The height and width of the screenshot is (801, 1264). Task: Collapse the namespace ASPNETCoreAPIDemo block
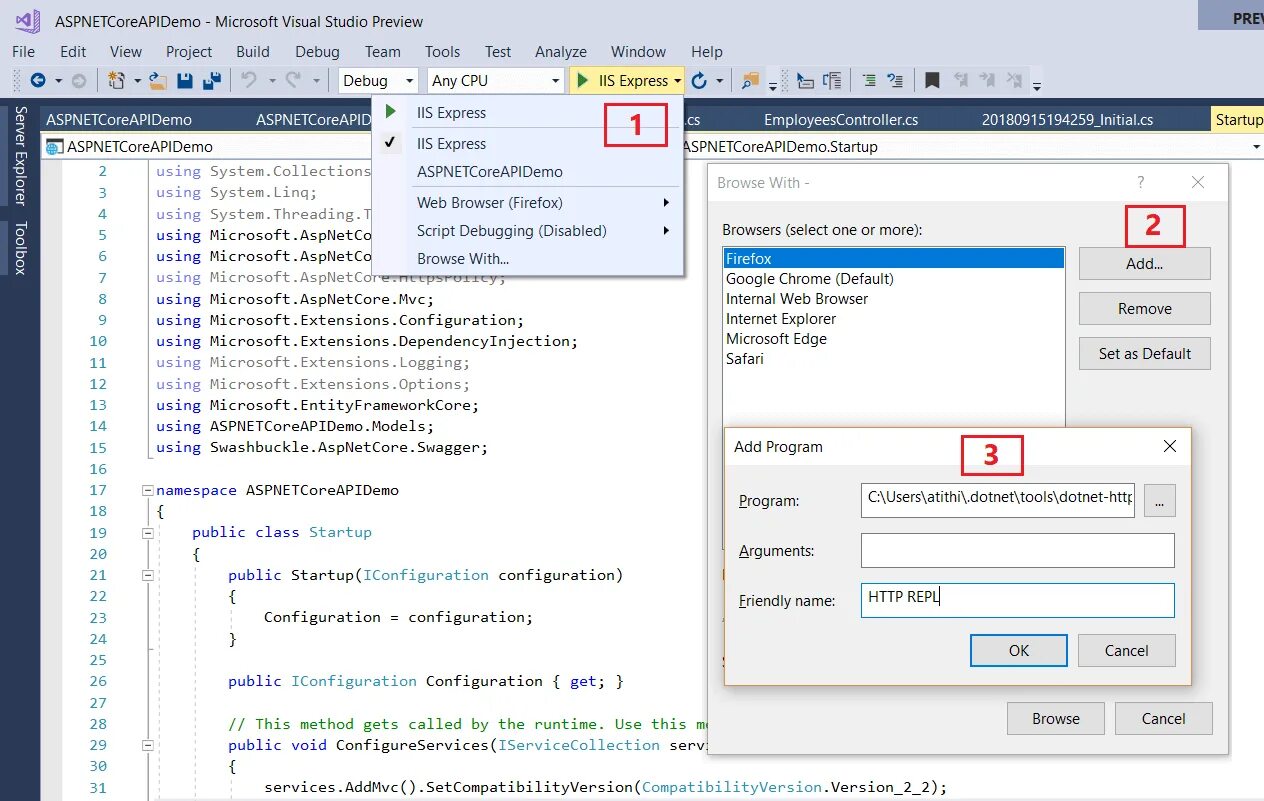pyautogui.click(x=148, y=490)
